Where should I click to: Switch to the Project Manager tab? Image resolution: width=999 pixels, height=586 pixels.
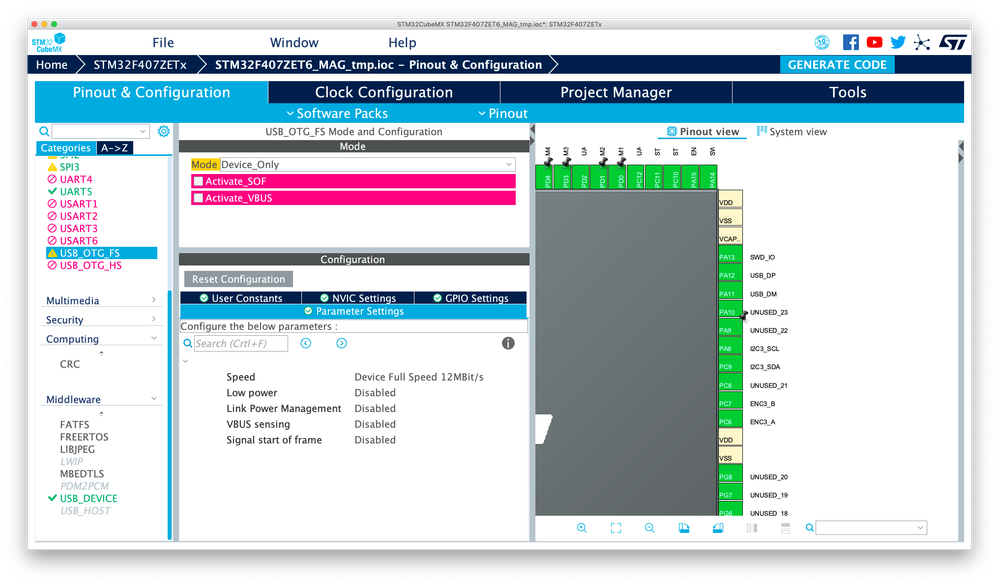(x=616, y=92)
